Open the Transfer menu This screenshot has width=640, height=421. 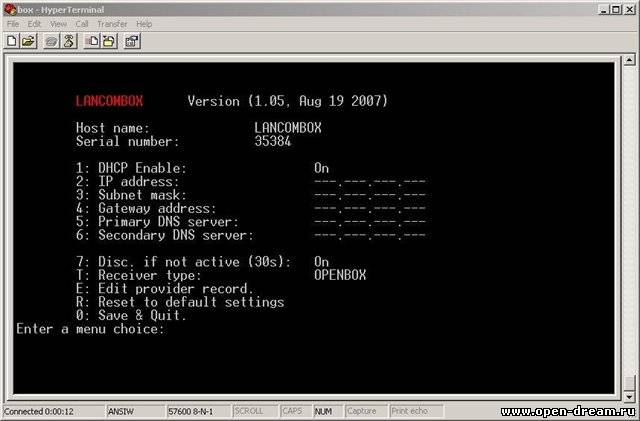pyautogui.click(x=112, y=24)
